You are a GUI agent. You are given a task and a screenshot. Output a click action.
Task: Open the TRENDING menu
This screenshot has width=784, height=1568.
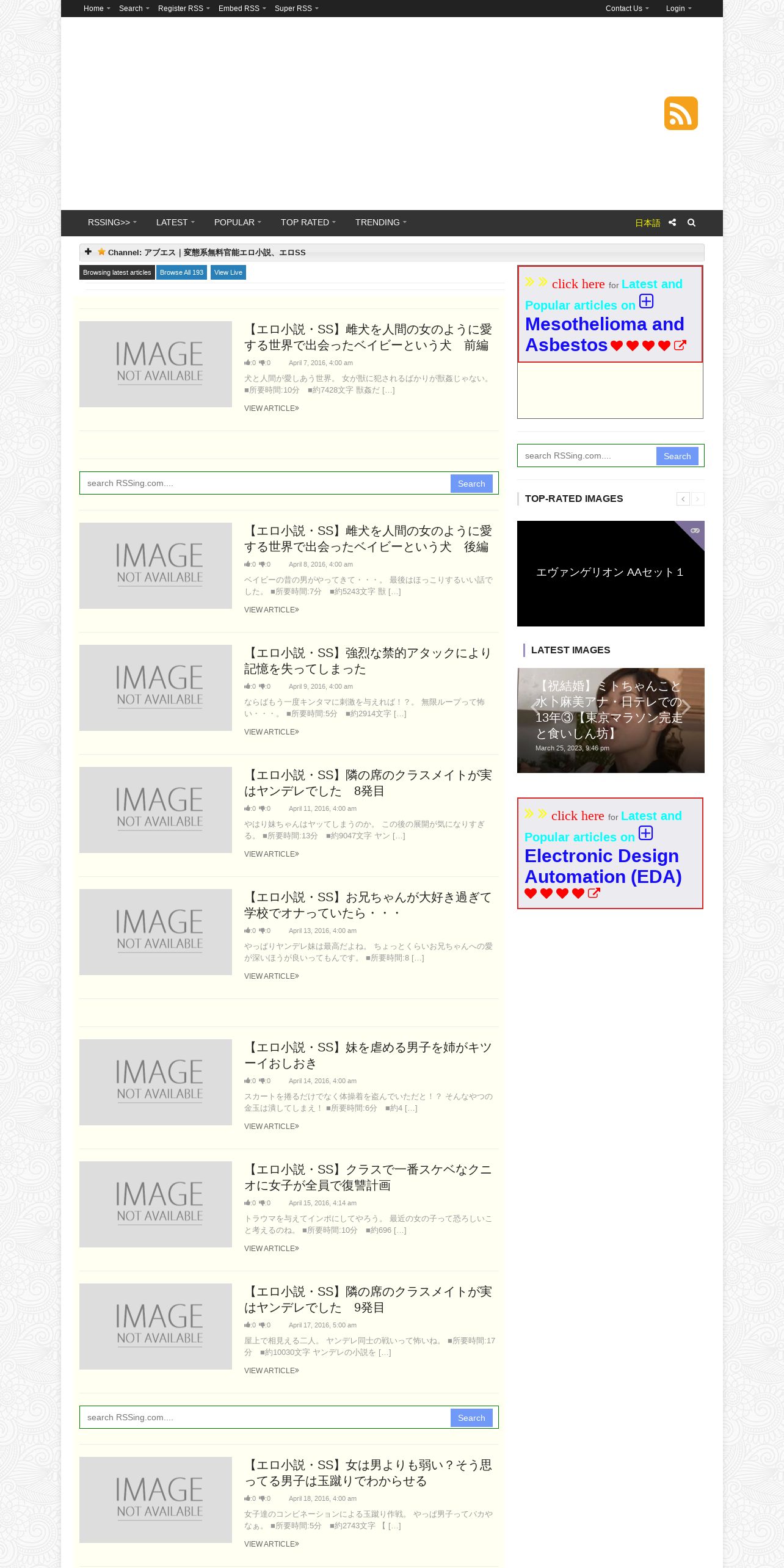[380, 223]
